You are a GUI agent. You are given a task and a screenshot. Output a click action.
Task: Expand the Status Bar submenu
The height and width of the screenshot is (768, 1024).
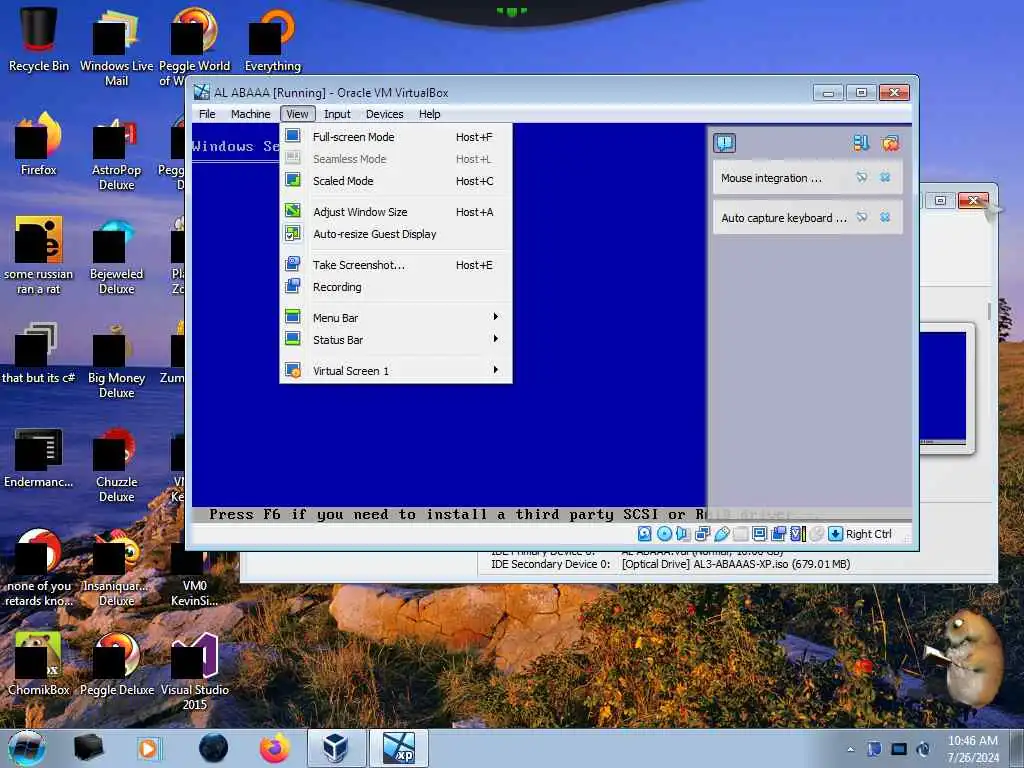(396, 340)
